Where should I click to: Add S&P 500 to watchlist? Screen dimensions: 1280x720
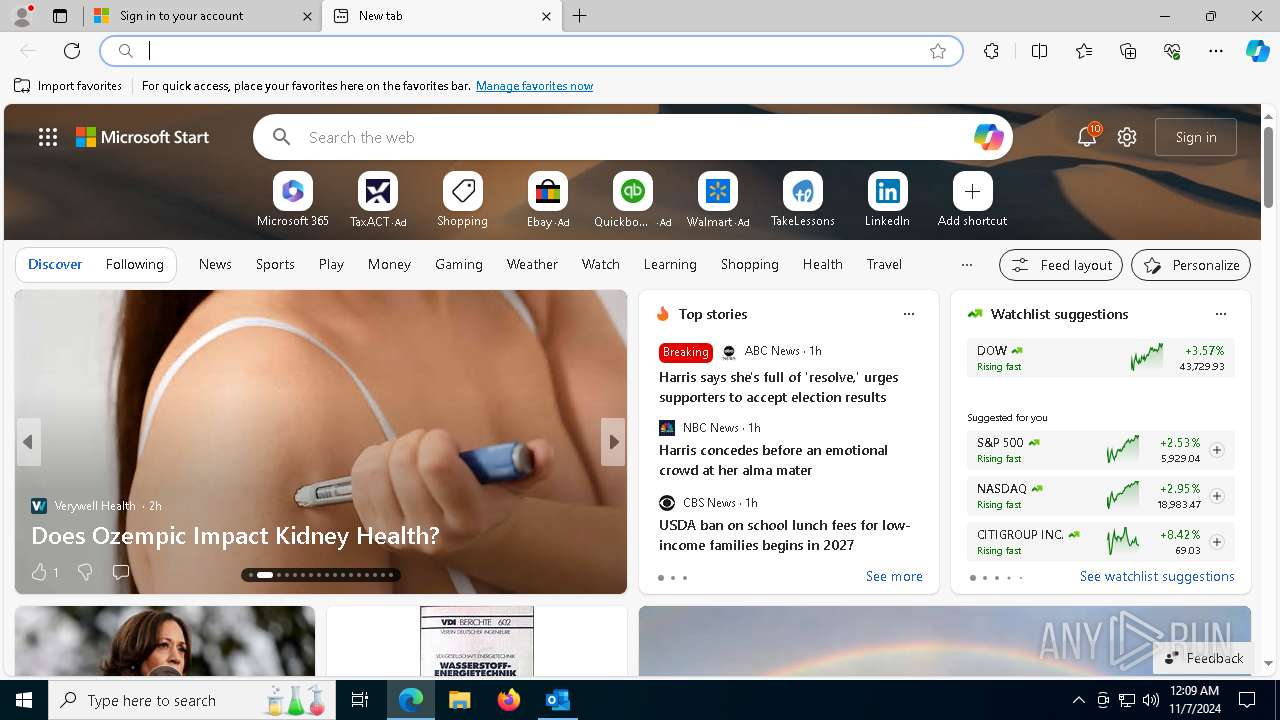point(1216,450)
